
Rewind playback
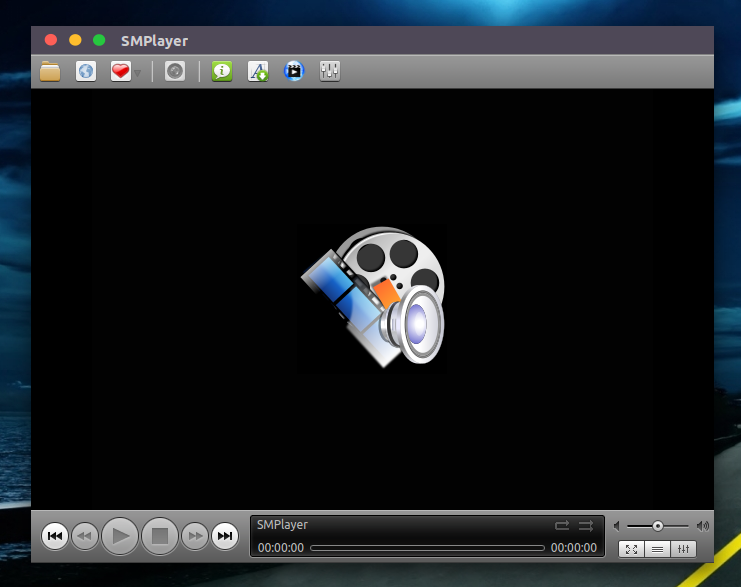click(x=85, y=536)
